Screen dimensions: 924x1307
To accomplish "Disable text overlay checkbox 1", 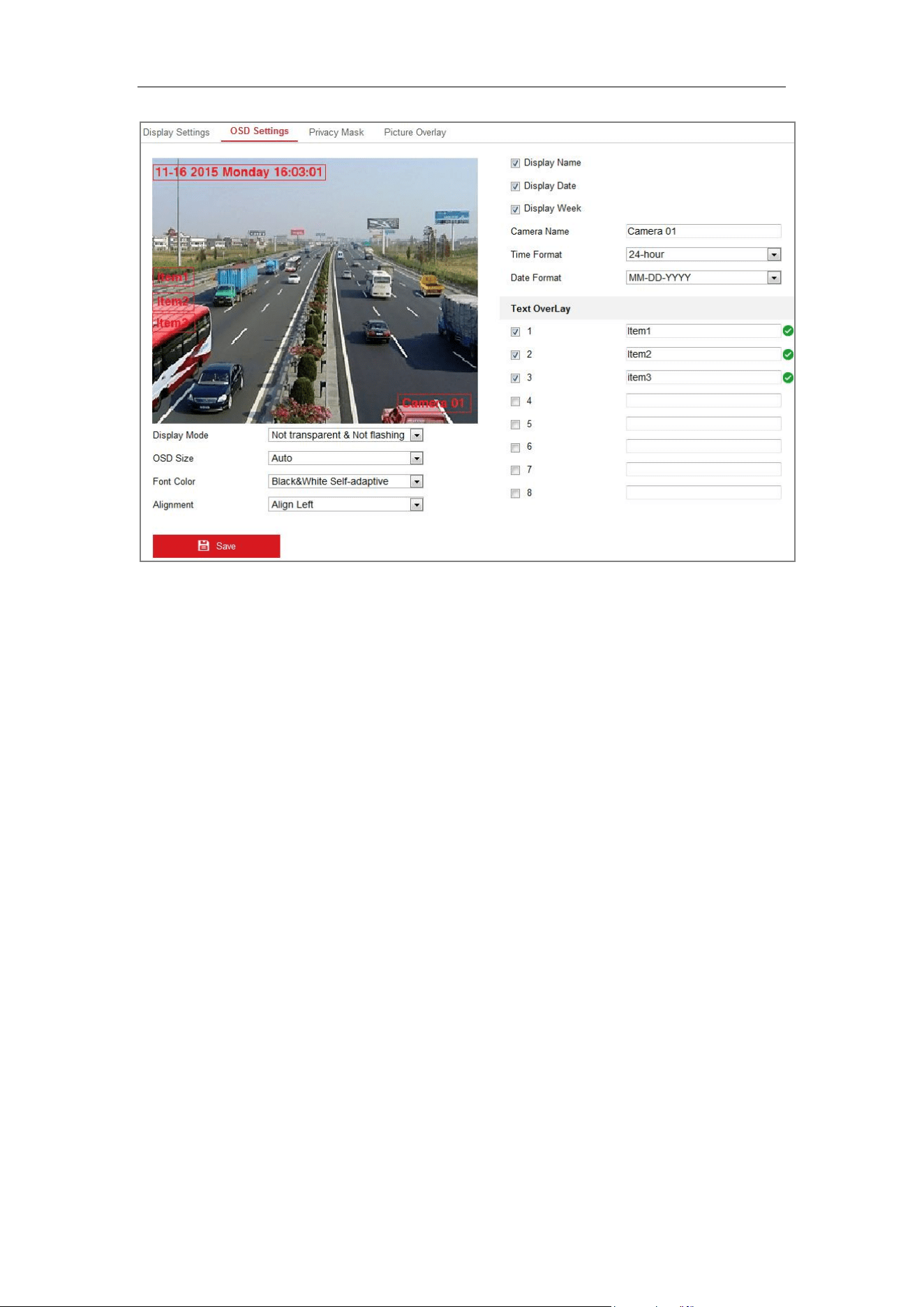I will click(515, 332).
